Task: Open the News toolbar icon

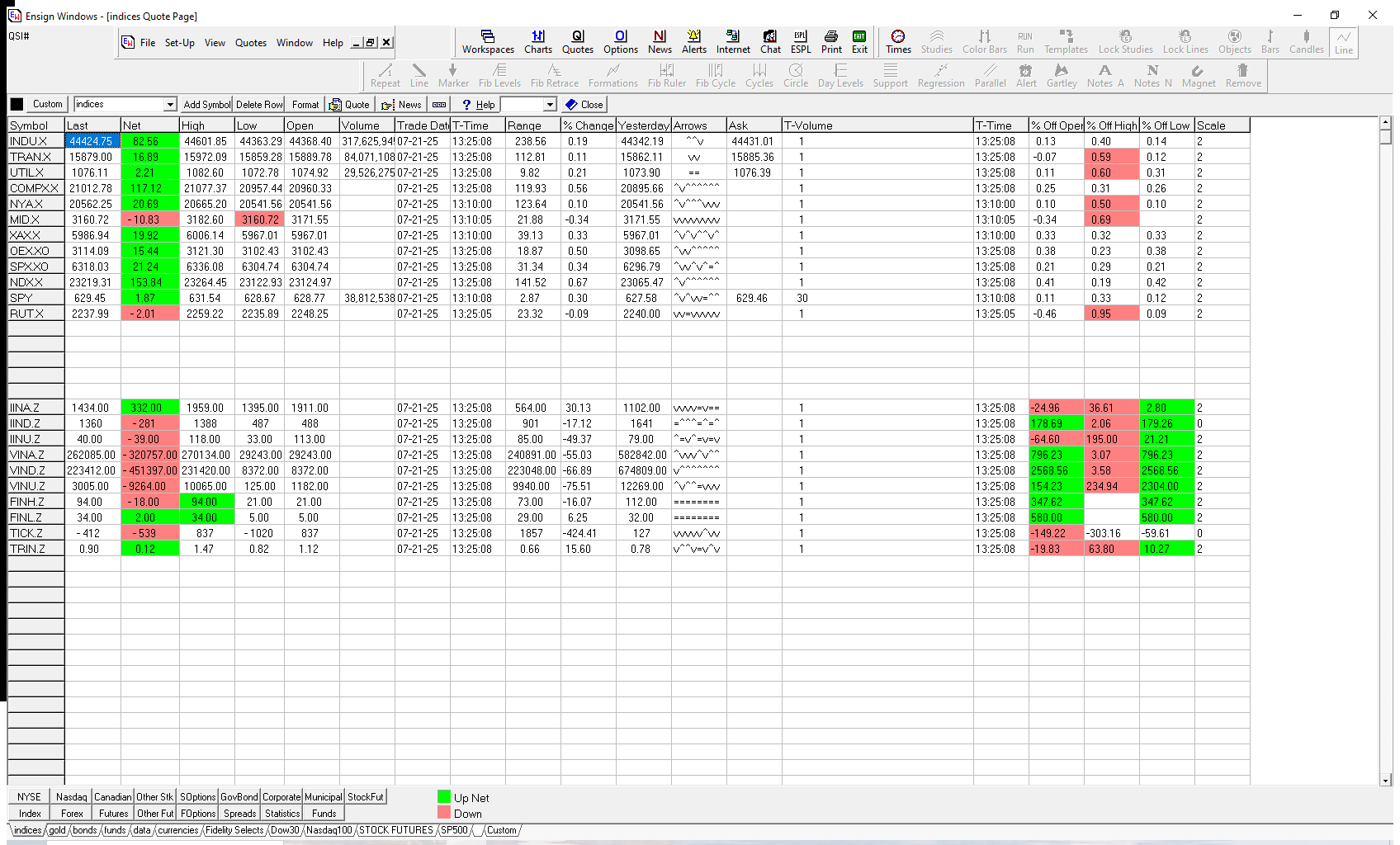Action: tap(660, 42)
